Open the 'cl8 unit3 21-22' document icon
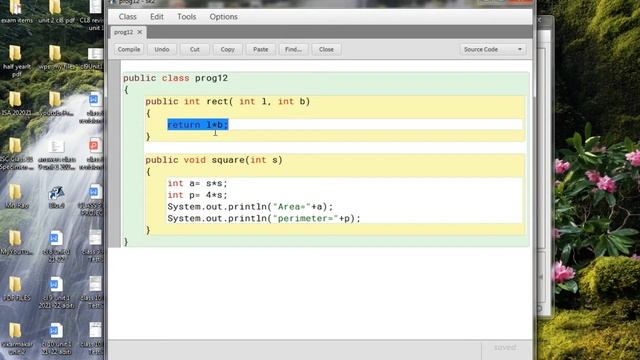 coord(56,239)
